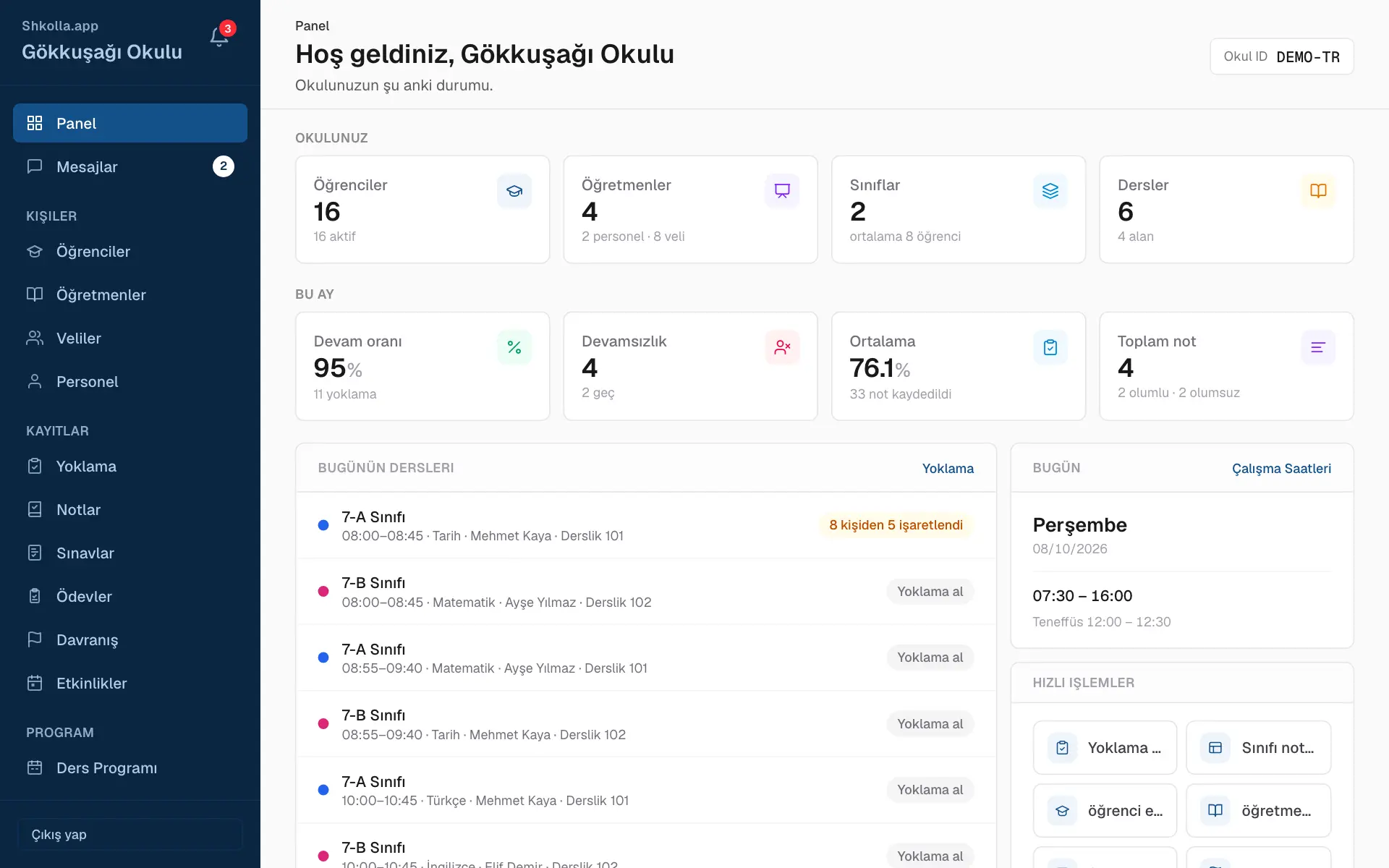This screenshot has width=1389, height=868.
Task: Open Notlar in the sidebar
Action: click(x=130, y=509)
